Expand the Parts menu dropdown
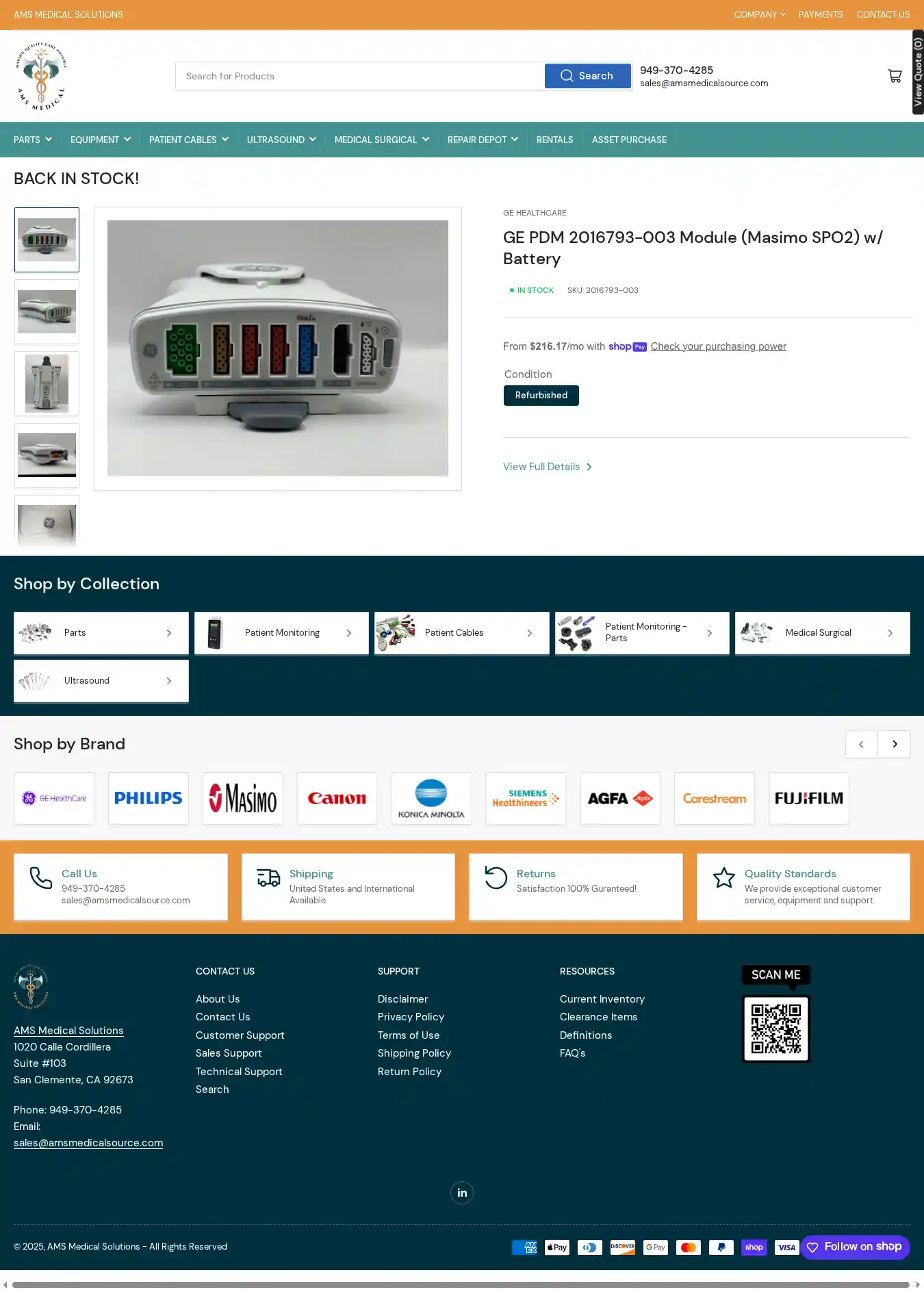 click(33, 140)
